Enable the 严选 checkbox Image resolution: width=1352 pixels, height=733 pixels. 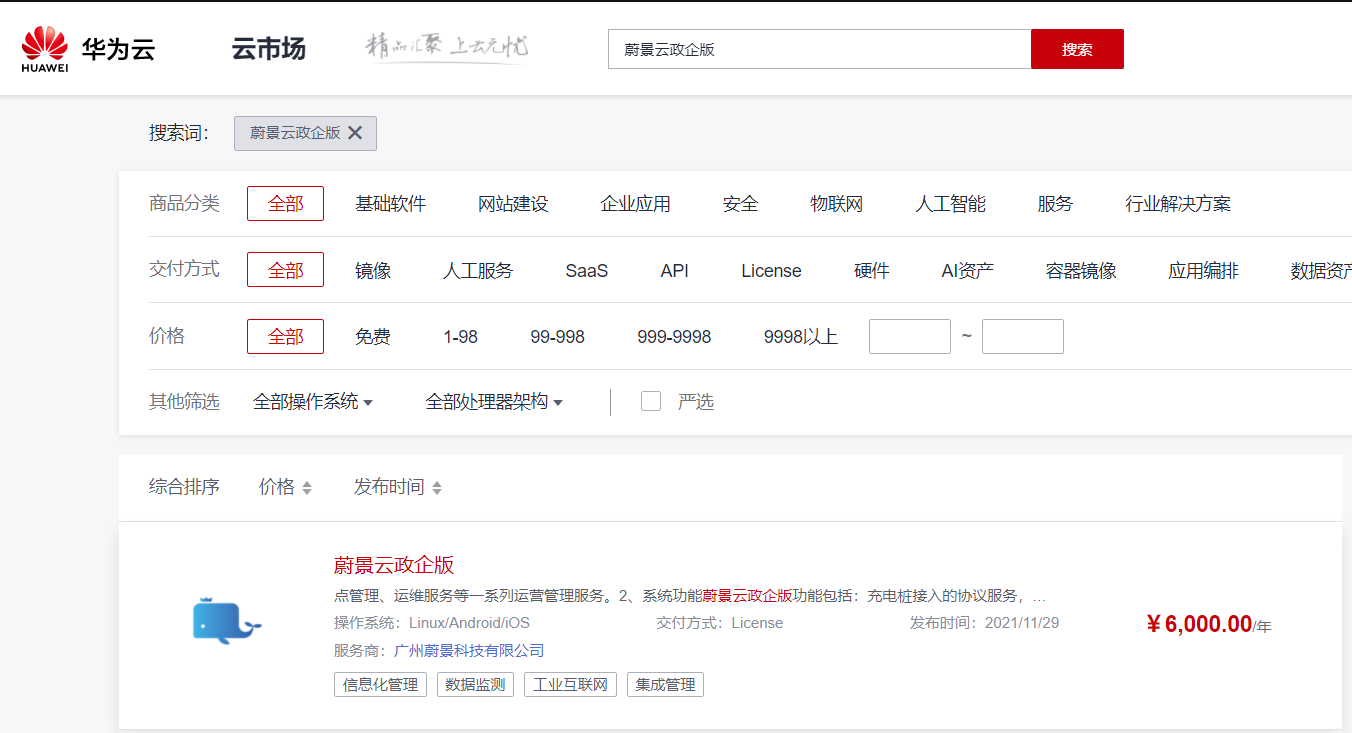651,402
